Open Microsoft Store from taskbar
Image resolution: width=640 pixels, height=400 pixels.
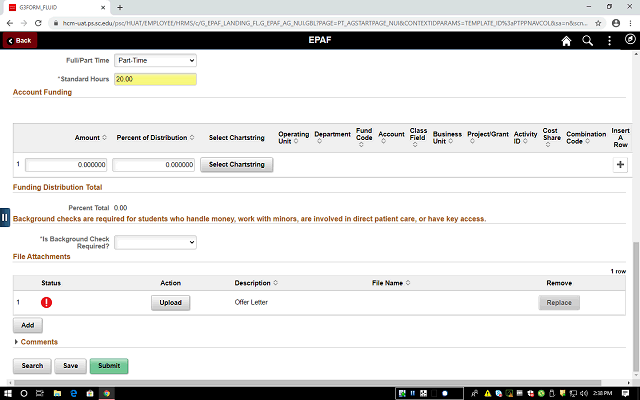tap(90, 393)
